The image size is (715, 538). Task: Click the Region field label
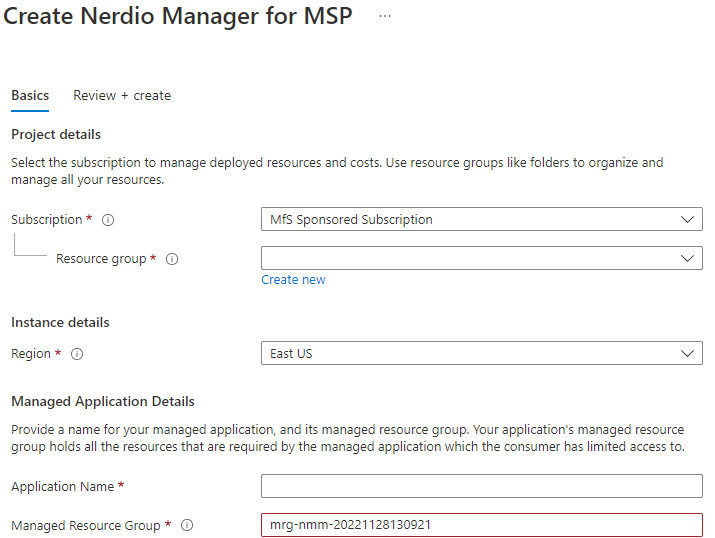coord(31,354)
